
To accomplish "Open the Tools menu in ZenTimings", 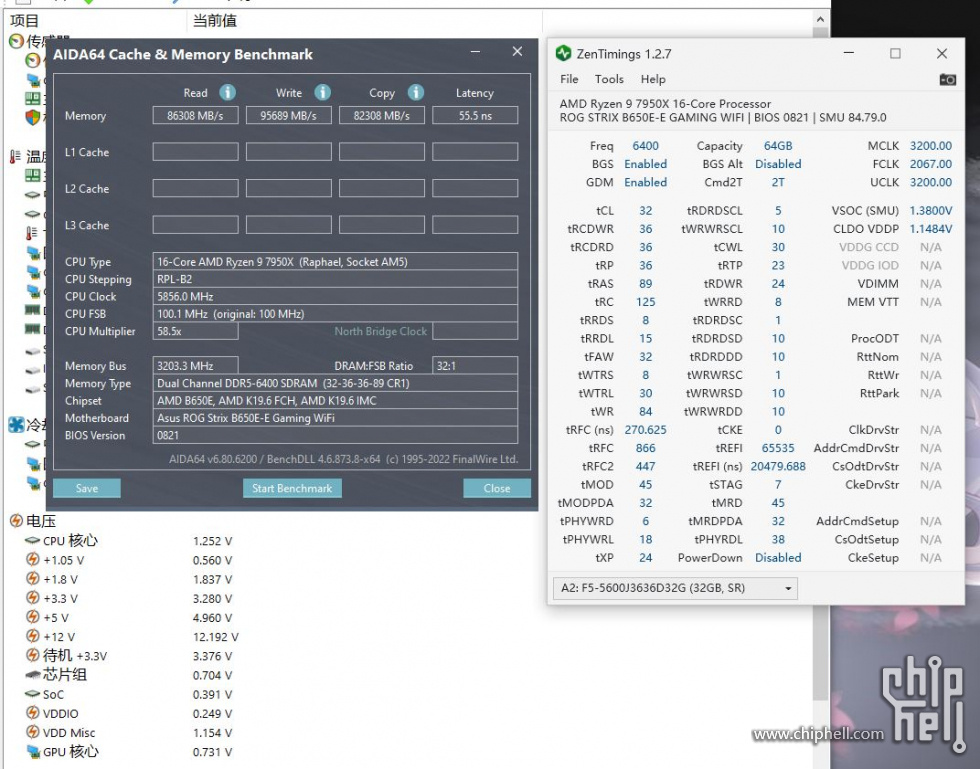I will pos(609,79).
